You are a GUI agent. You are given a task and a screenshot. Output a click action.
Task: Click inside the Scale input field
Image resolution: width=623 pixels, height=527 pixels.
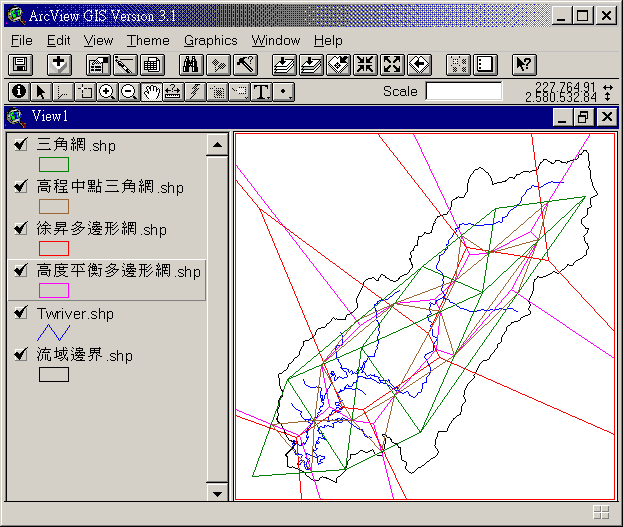[x=464, y=91]
